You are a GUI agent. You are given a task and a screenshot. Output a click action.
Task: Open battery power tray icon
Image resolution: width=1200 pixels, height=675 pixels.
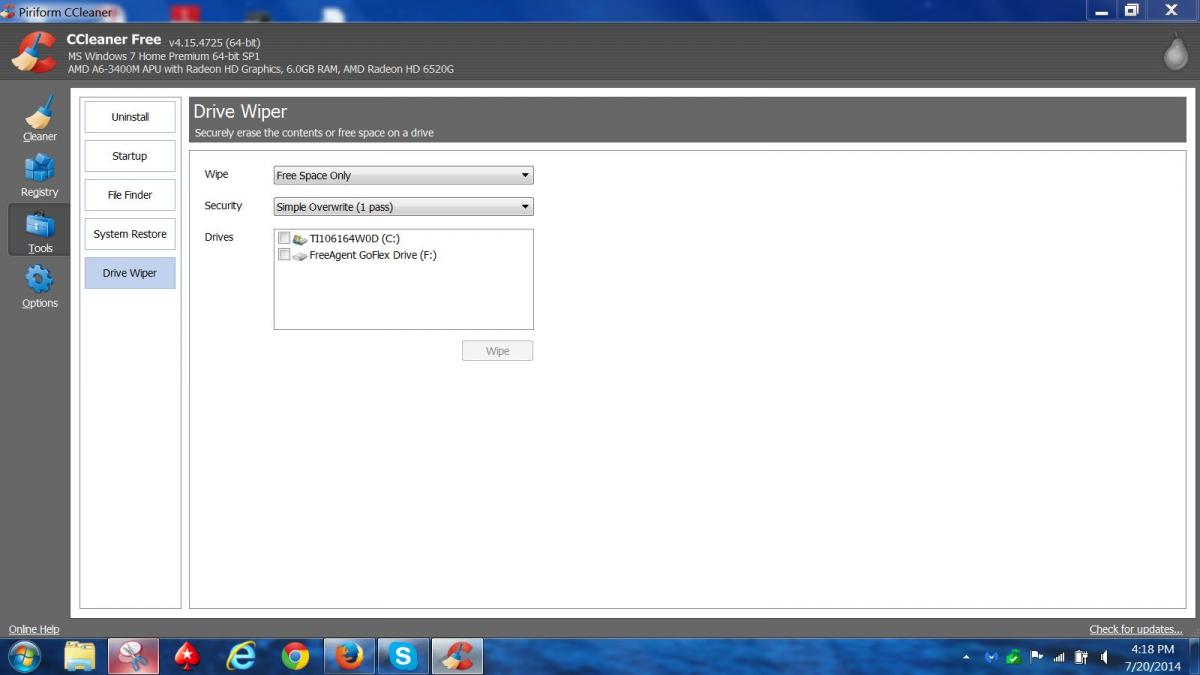click(x=1081, y=657)
